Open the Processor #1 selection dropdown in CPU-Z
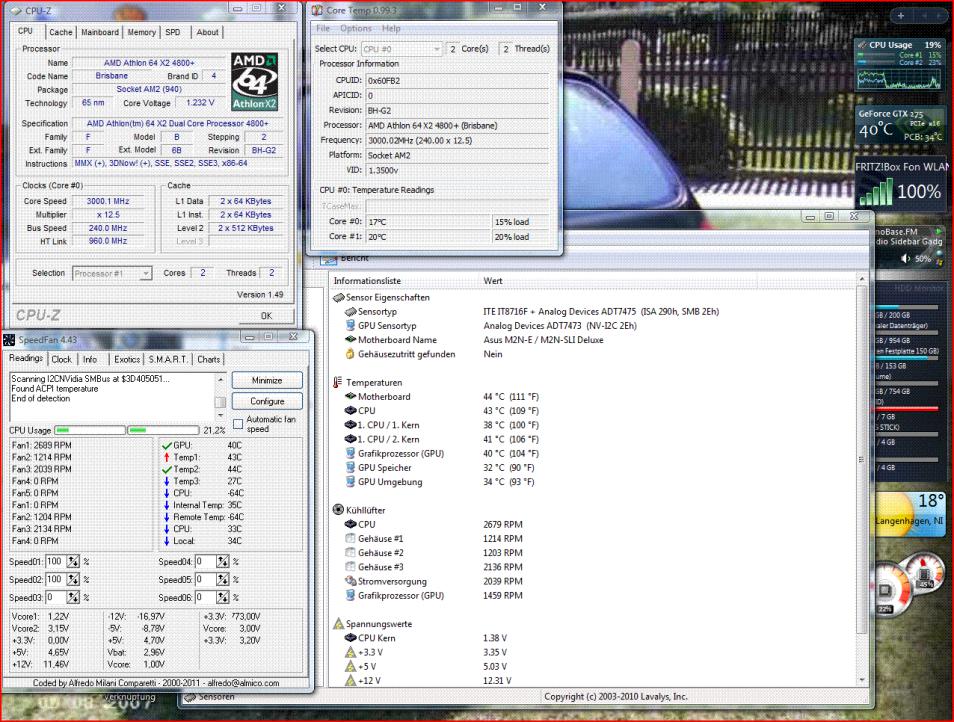Screen dimensions: 954x722 (112, 274)
